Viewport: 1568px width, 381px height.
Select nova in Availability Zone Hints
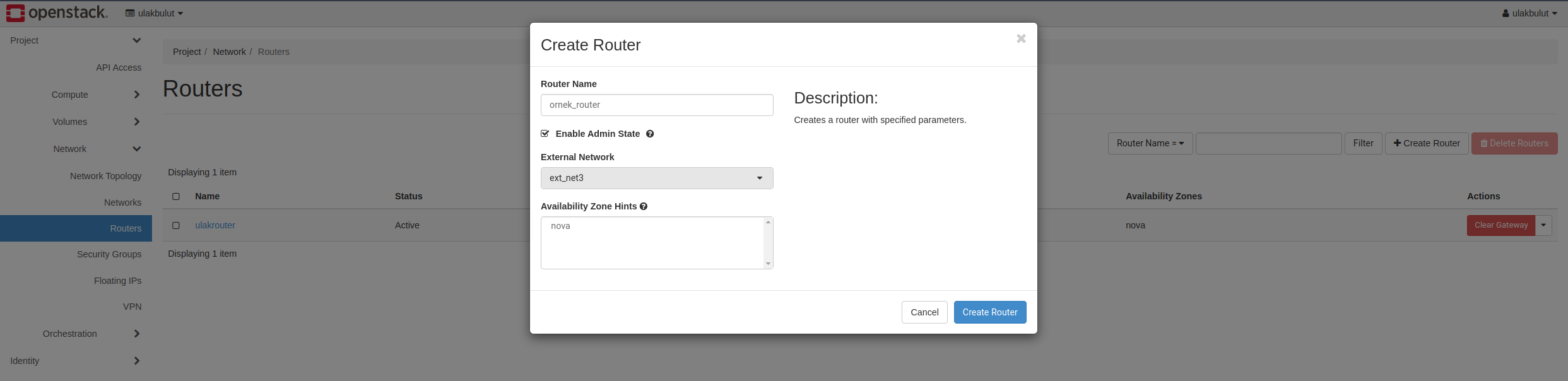[x=560, y=226]
